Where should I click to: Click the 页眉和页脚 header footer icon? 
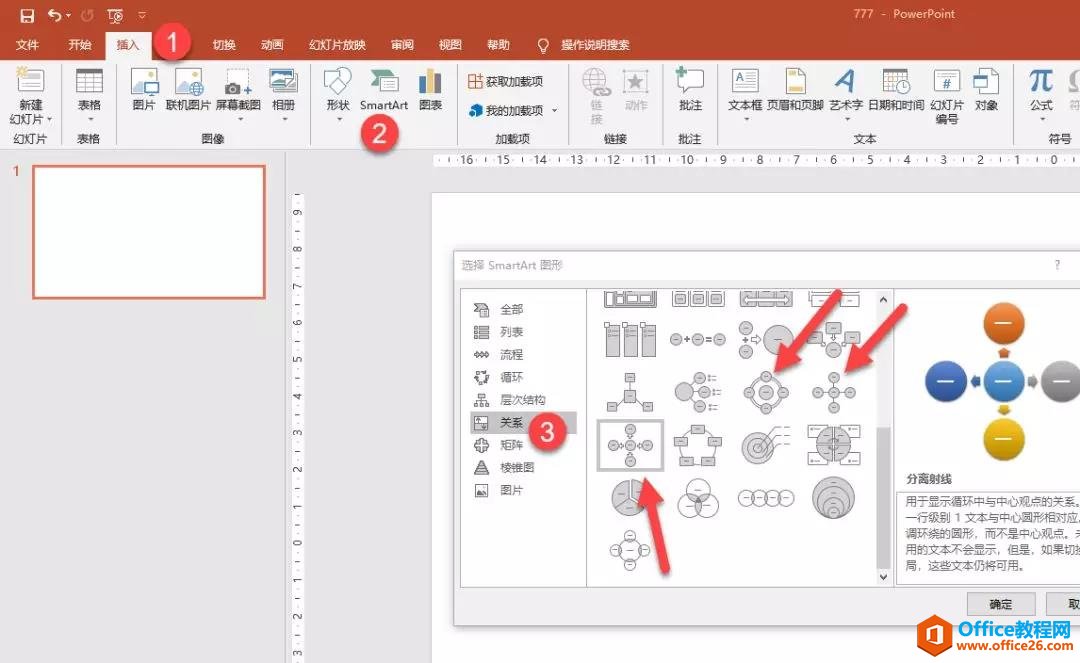coord(795,89)
